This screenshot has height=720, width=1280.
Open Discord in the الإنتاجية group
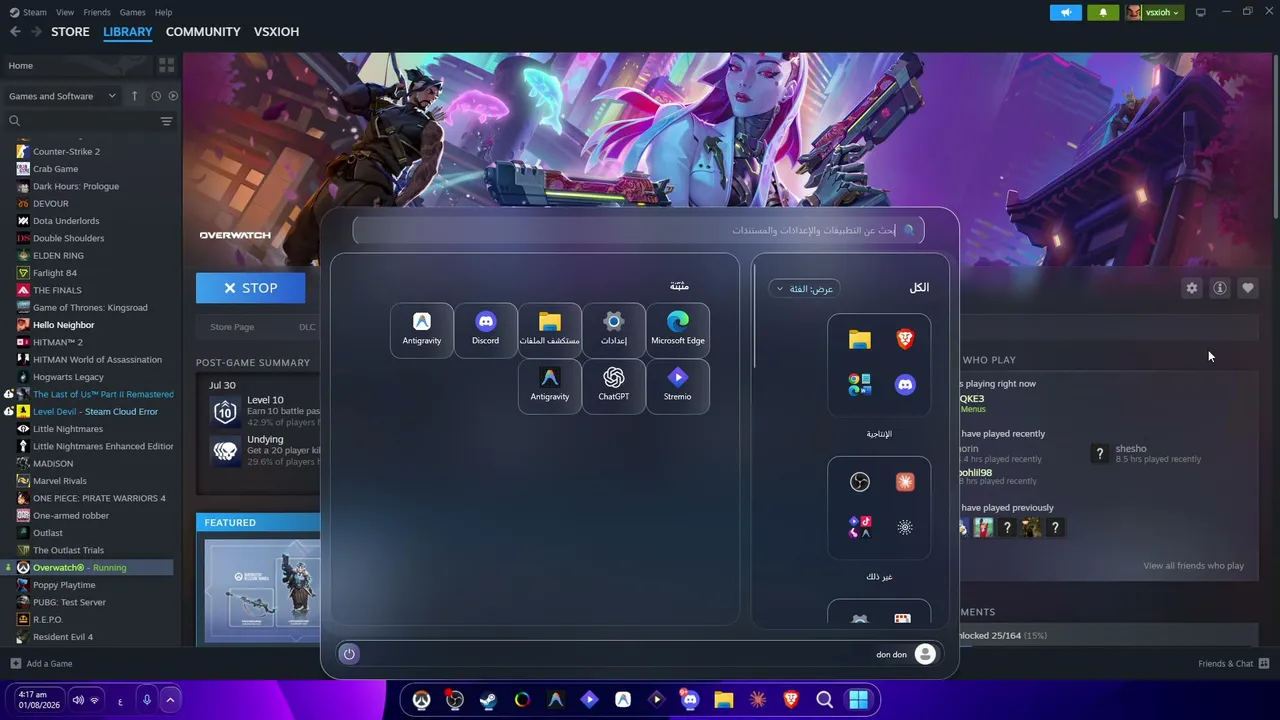tap(905, 385)
